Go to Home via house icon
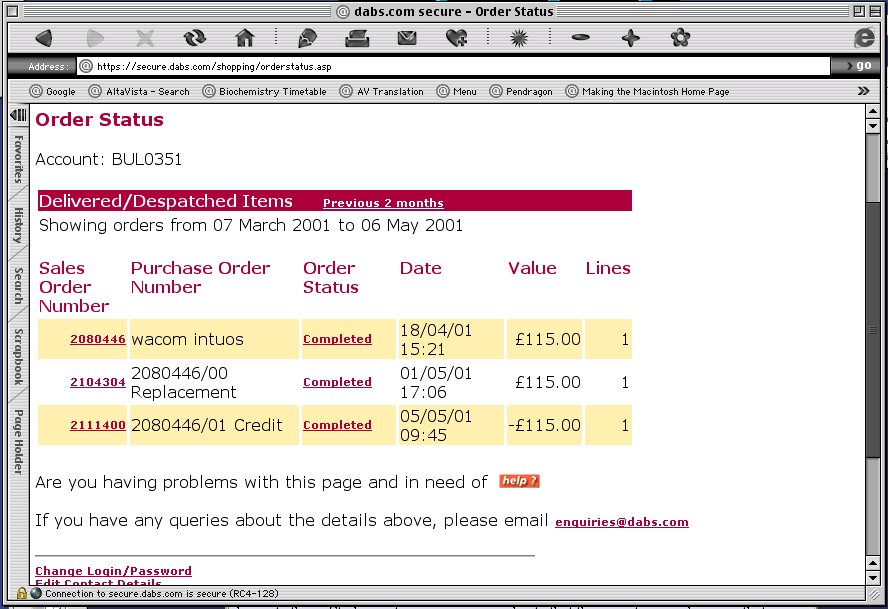Viewport: 888px width, 609px height. click(x=245, y=39)
